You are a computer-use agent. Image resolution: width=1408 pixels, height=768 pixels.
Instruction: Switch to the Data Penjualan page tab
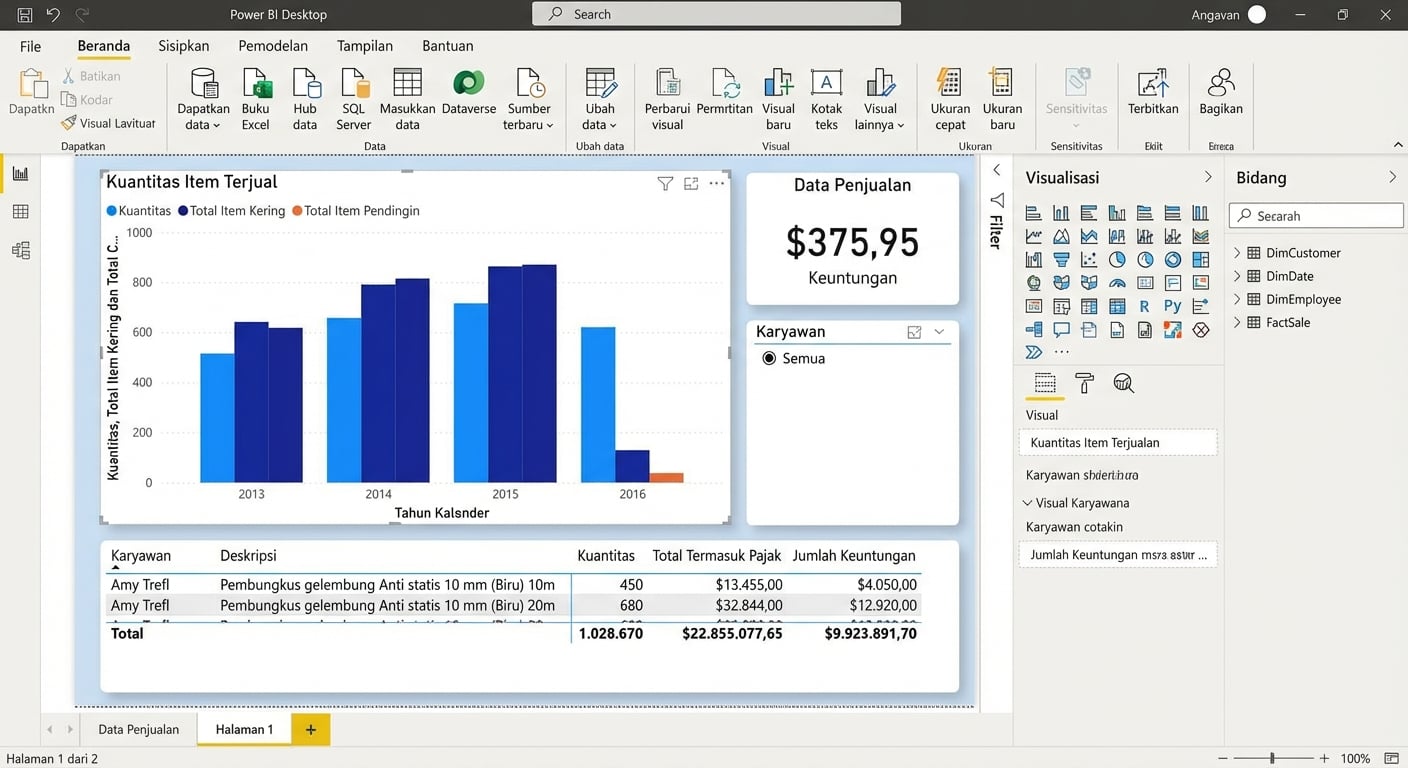click(139, 729)
